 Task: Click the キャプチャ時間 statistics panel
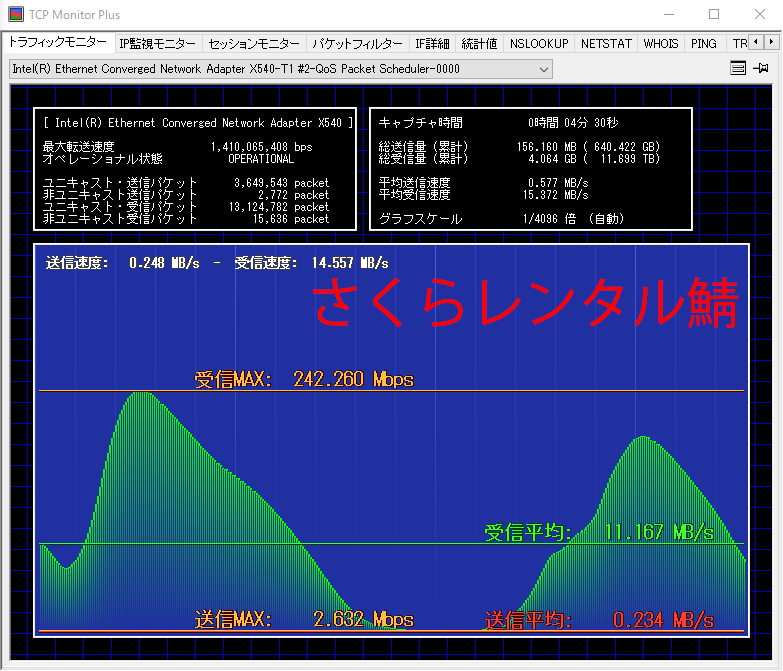531,169
